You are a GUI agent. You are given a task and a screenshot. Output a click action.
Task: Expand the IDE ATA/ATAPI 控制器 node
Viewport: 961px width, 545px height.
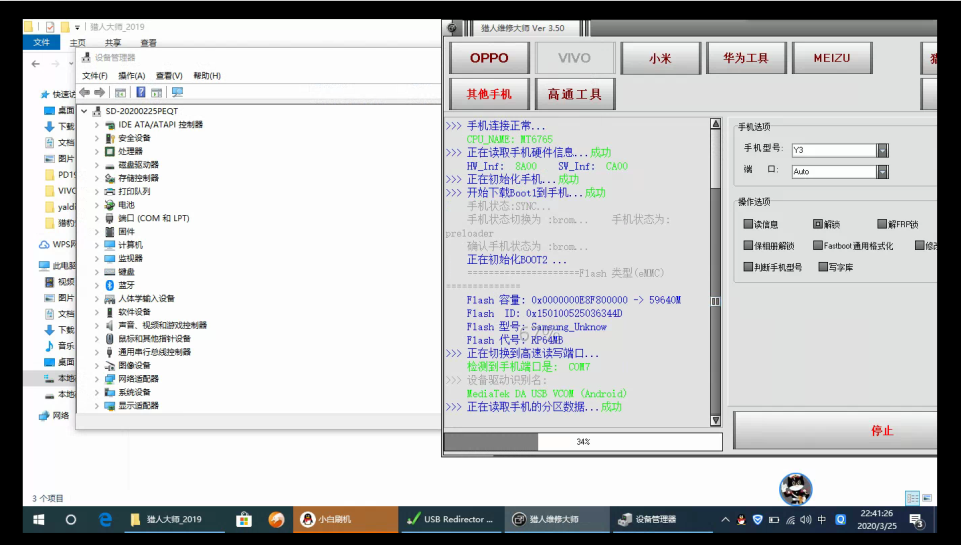tap(97, 124)
